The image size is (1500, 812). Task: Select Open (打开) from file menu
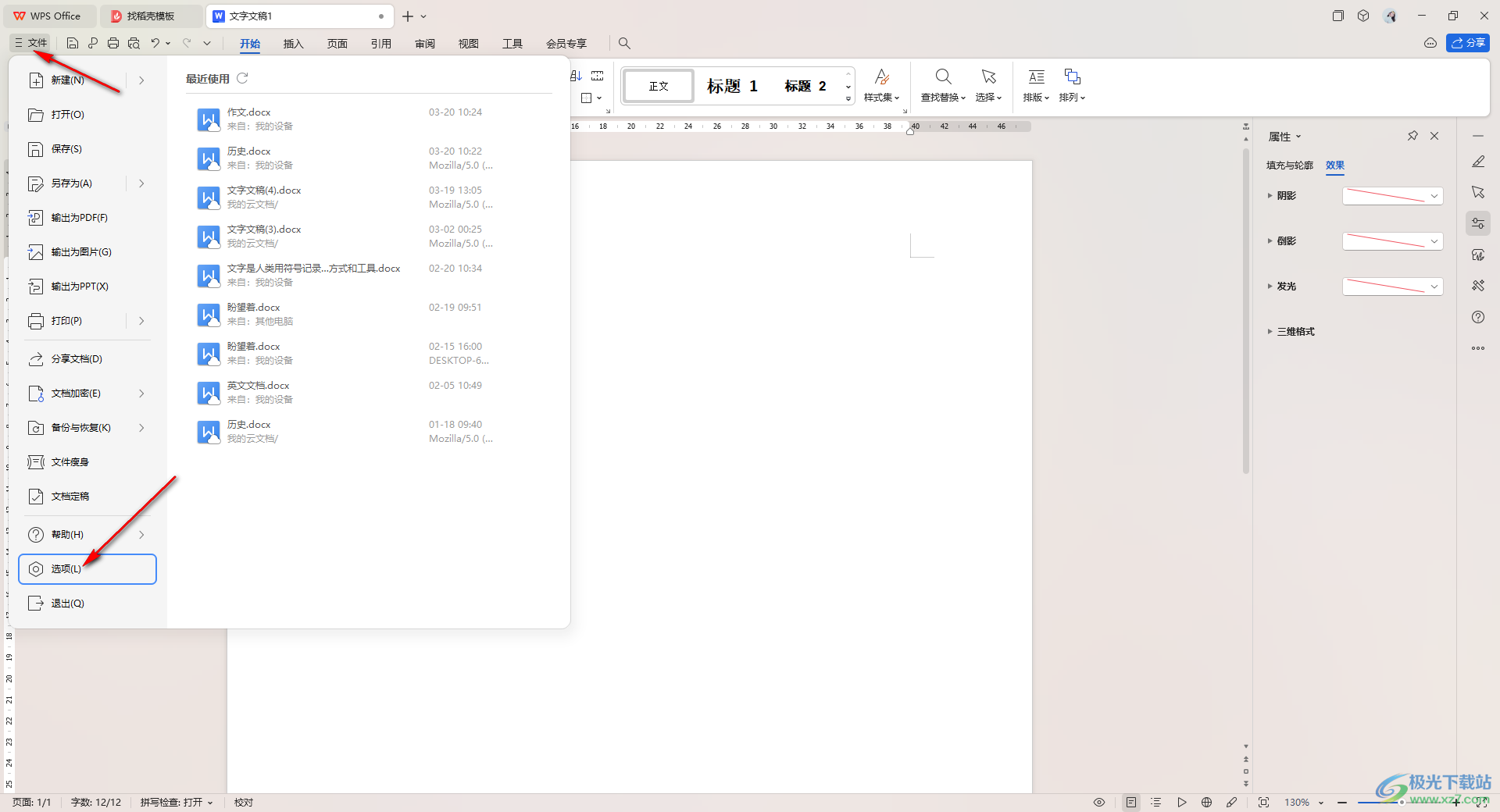(86, 114)
